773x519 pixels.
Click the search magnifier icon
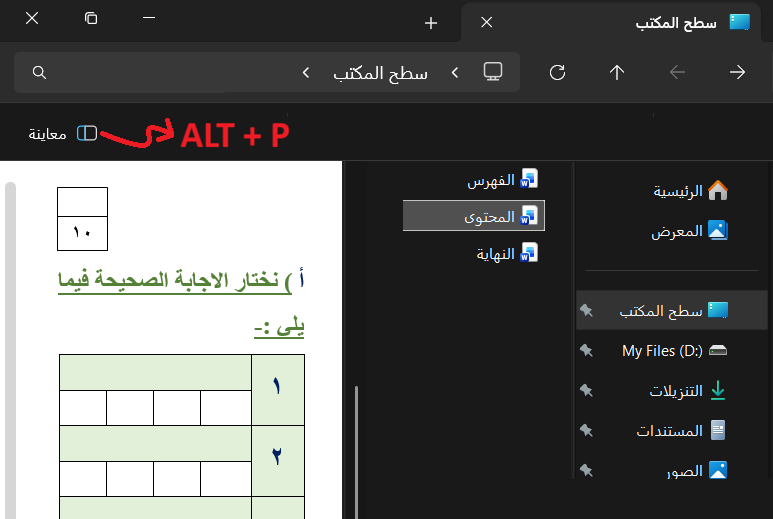pos(39,72)
